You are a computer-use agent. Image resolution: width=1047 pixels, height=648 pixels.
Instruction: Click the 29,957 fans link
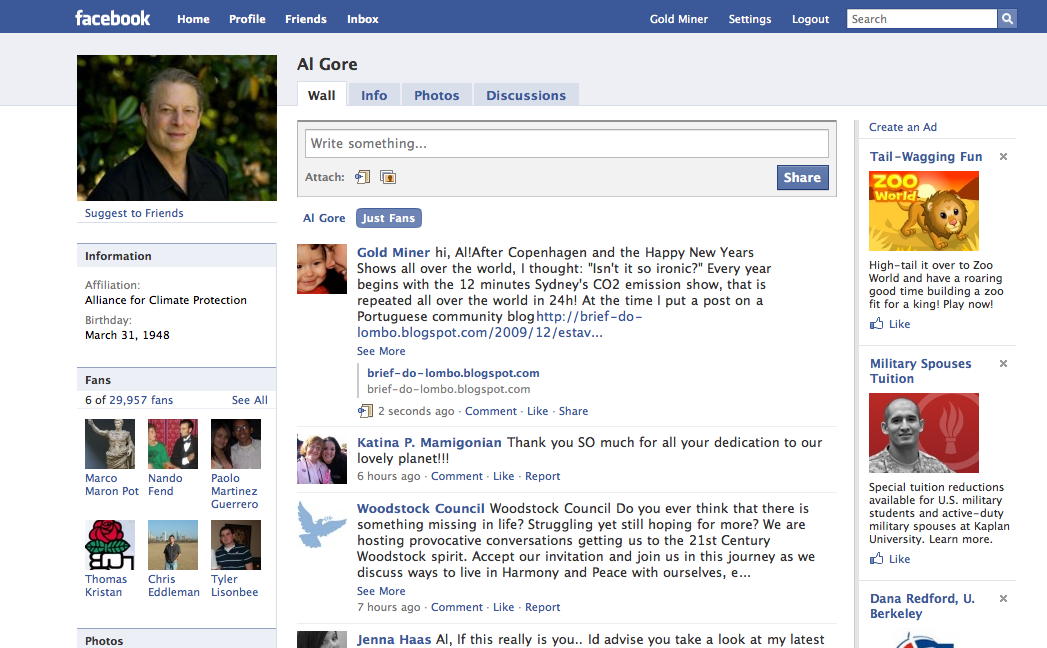point(141,399)
